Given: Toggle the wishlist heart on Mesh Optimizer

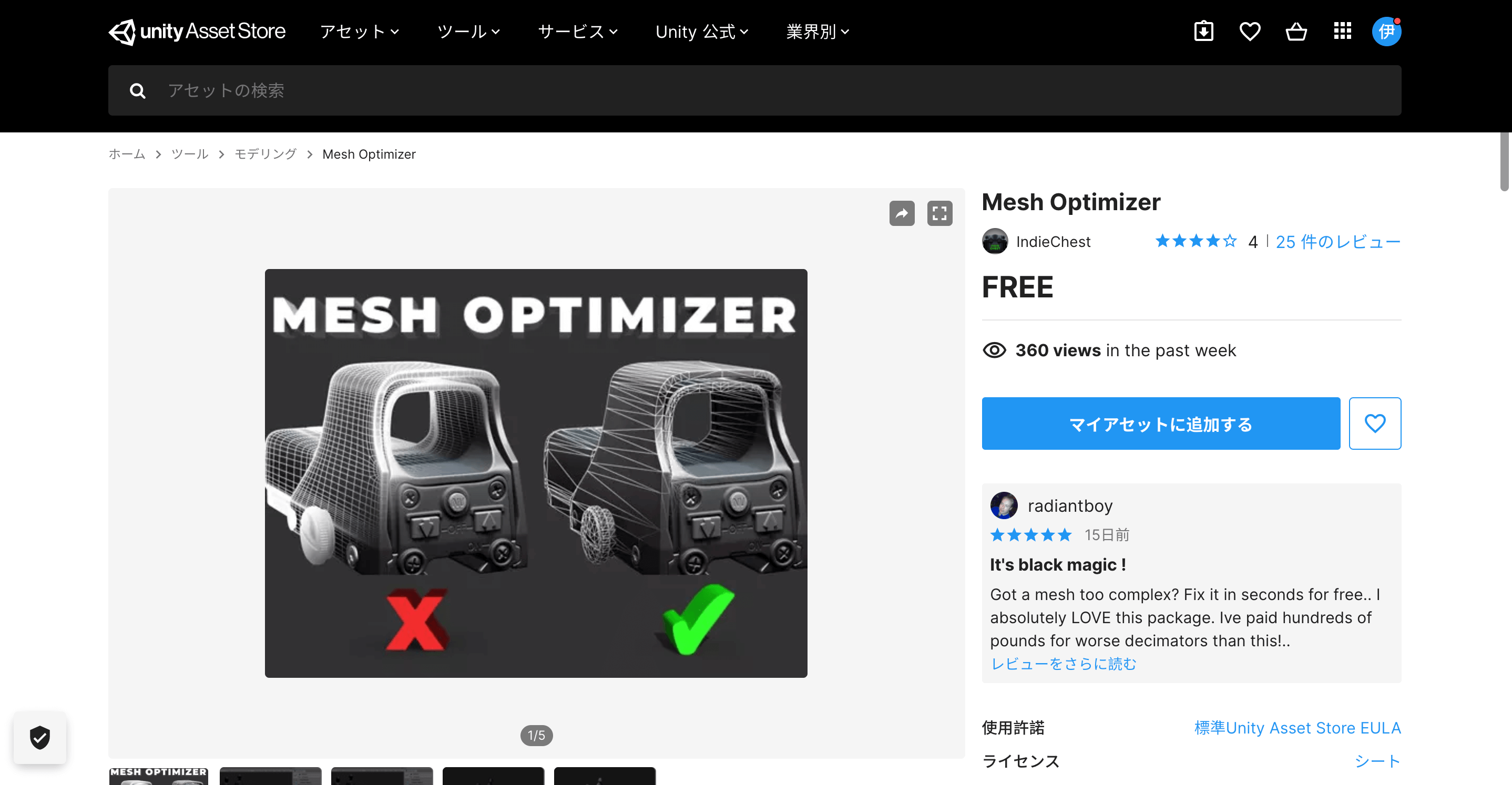Looking at the screenshot, I should click(1375, 423).
